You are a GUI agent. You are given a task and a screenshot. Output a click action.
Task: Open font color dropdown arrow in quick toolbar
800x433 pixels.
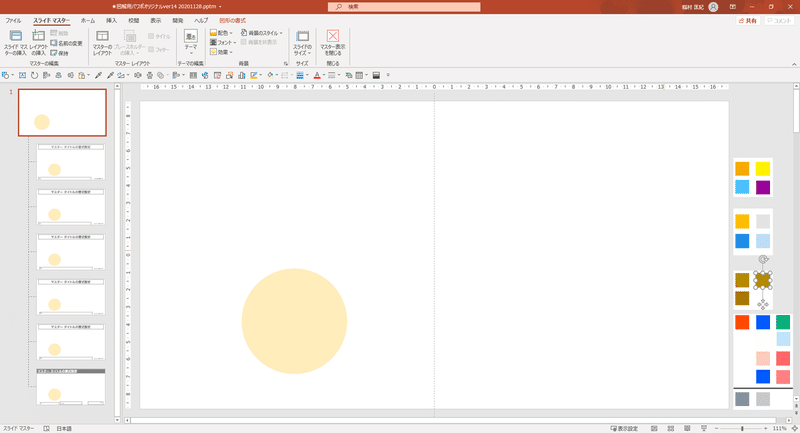click(x=323, y=75)
